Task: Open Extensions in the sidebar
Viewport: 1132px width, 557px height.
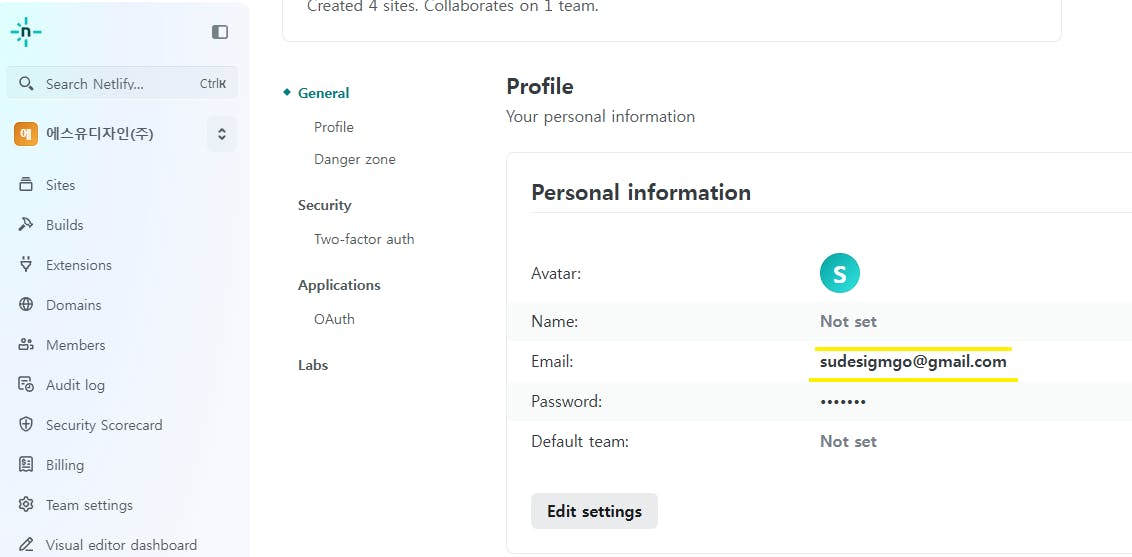Action: coord(79,265)
